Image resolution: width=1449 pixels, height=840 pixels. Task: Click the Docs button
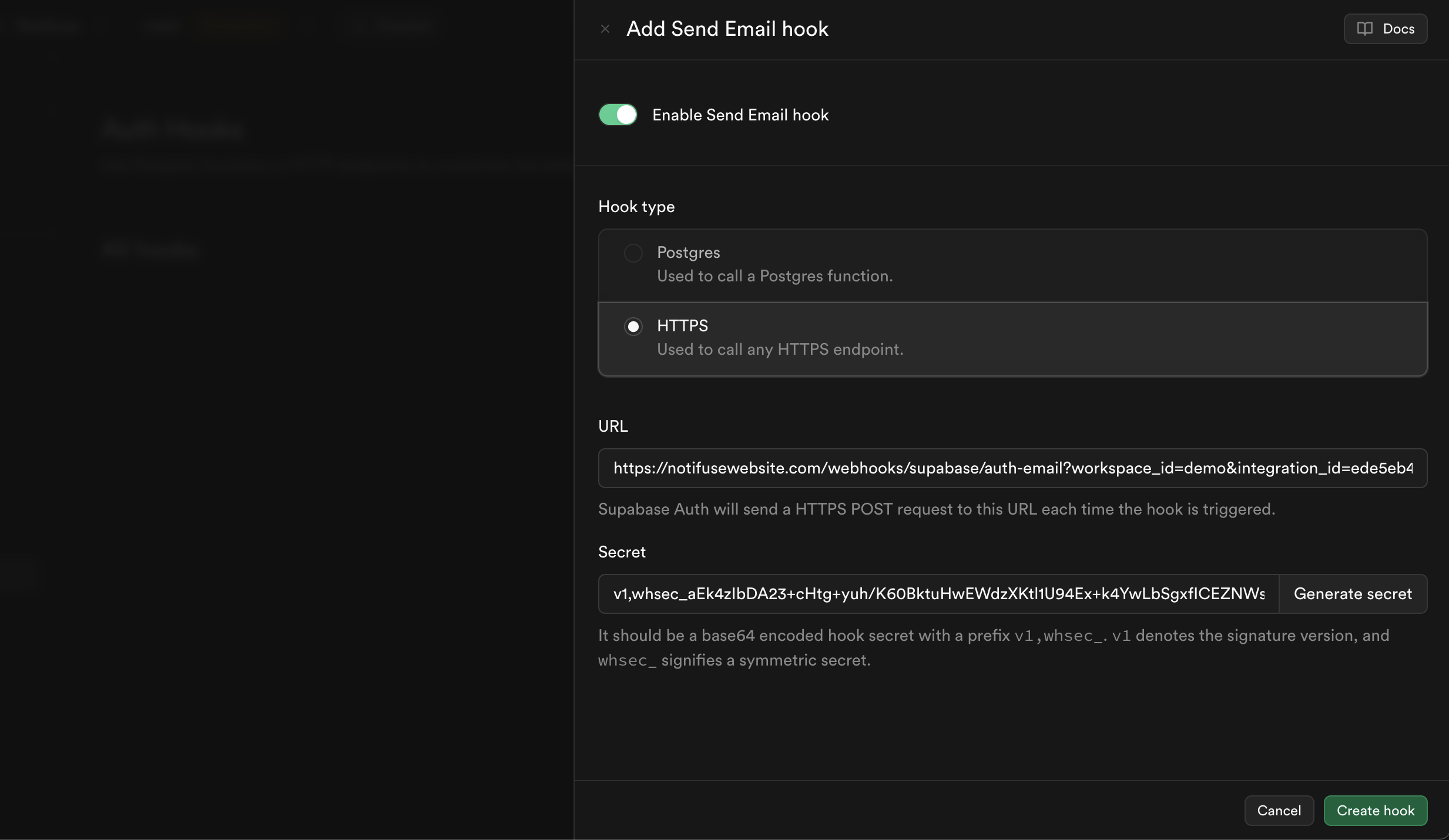1385,28
